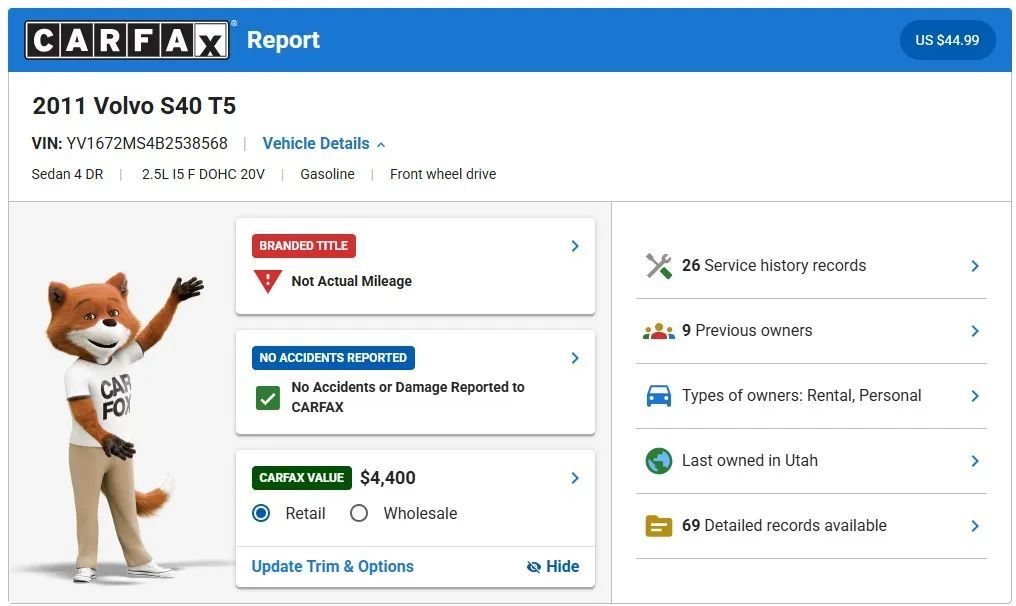This screenshot has height=606, width=1016.
Task: Open the CARFAX Value details arrow
Action: coord(574,478)
